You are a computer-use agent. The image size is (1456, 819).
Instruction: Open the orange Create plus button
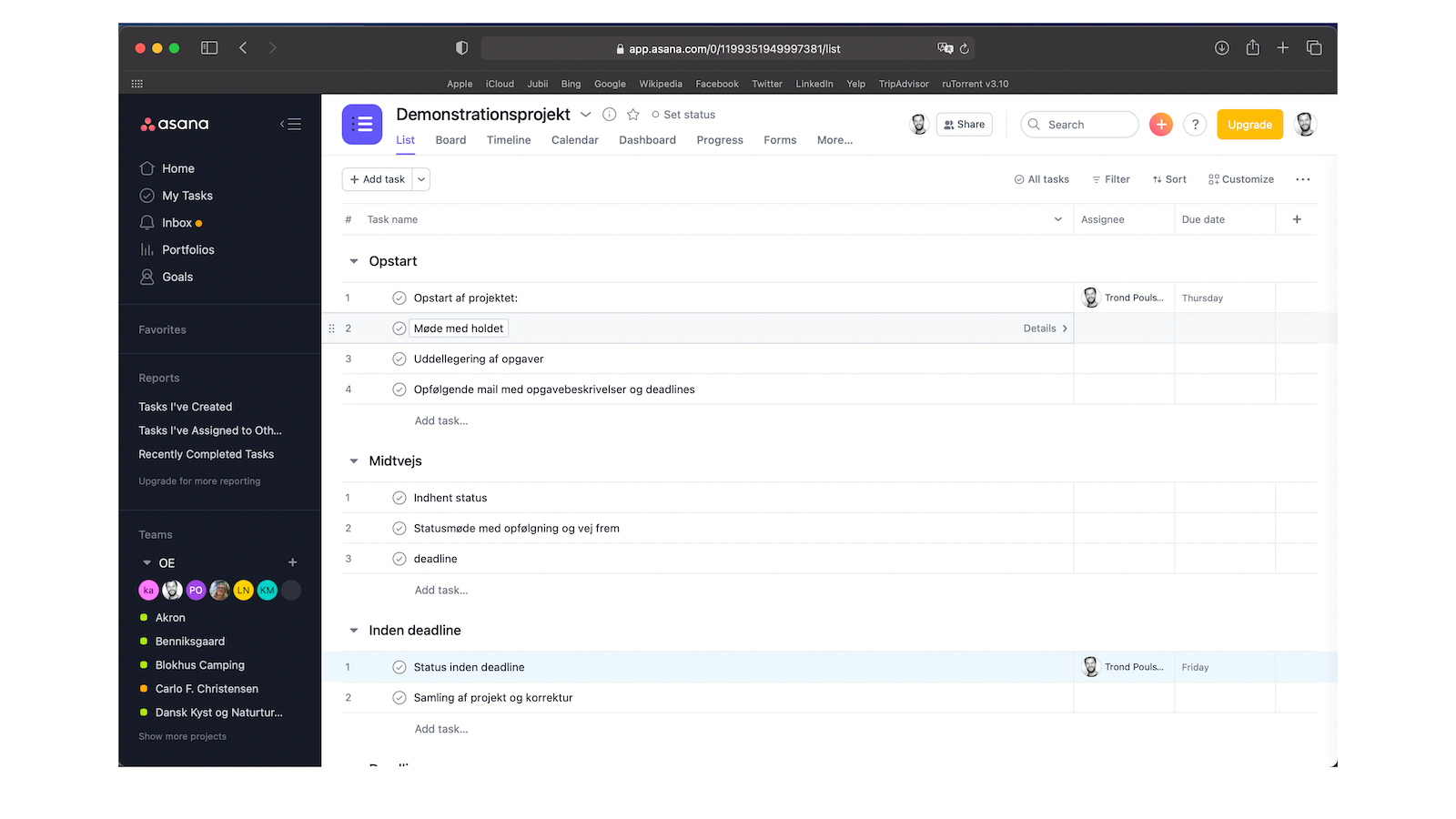point(1160,124)
